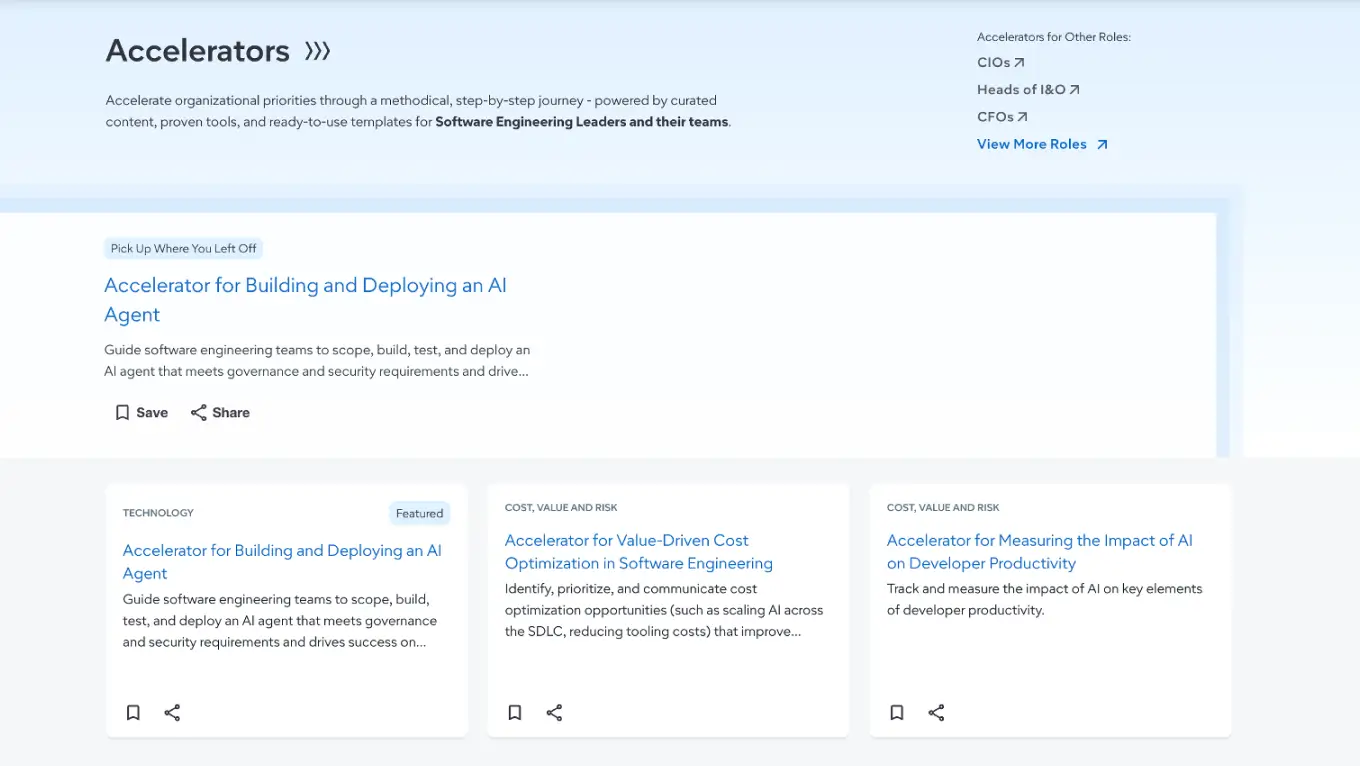The image size is (1360, 766).
Task: Save the Pick Up Where You Left Off accelerator
Action: tap(141, 412)
